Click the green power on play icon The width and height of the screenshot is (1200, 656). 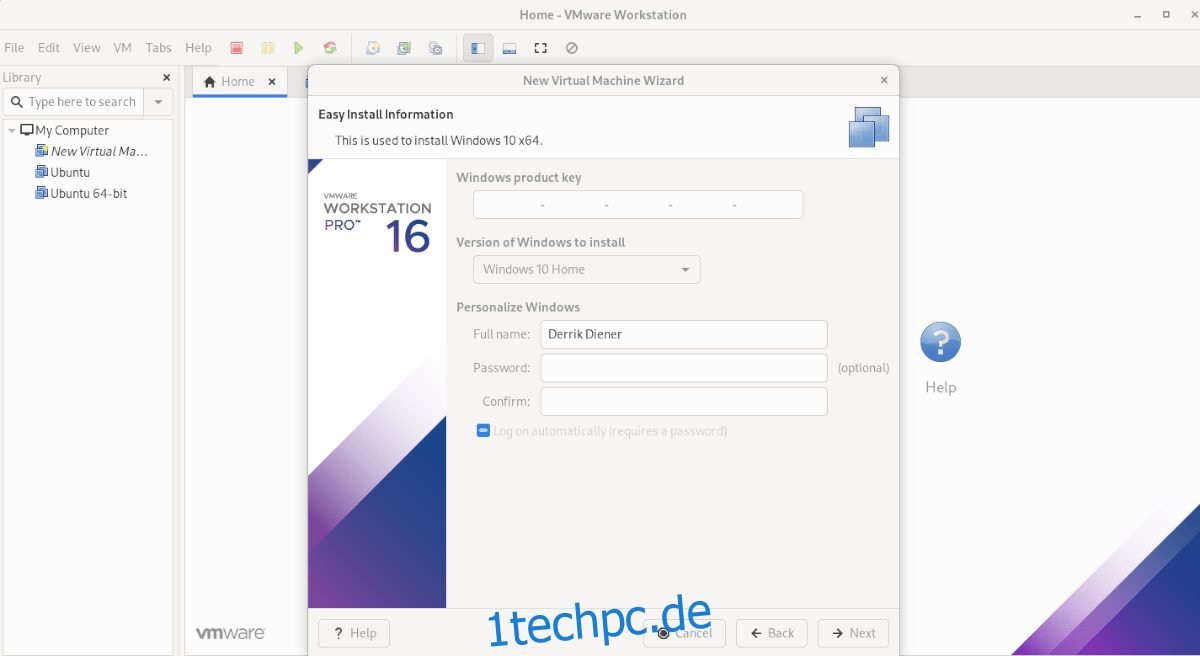298,47
